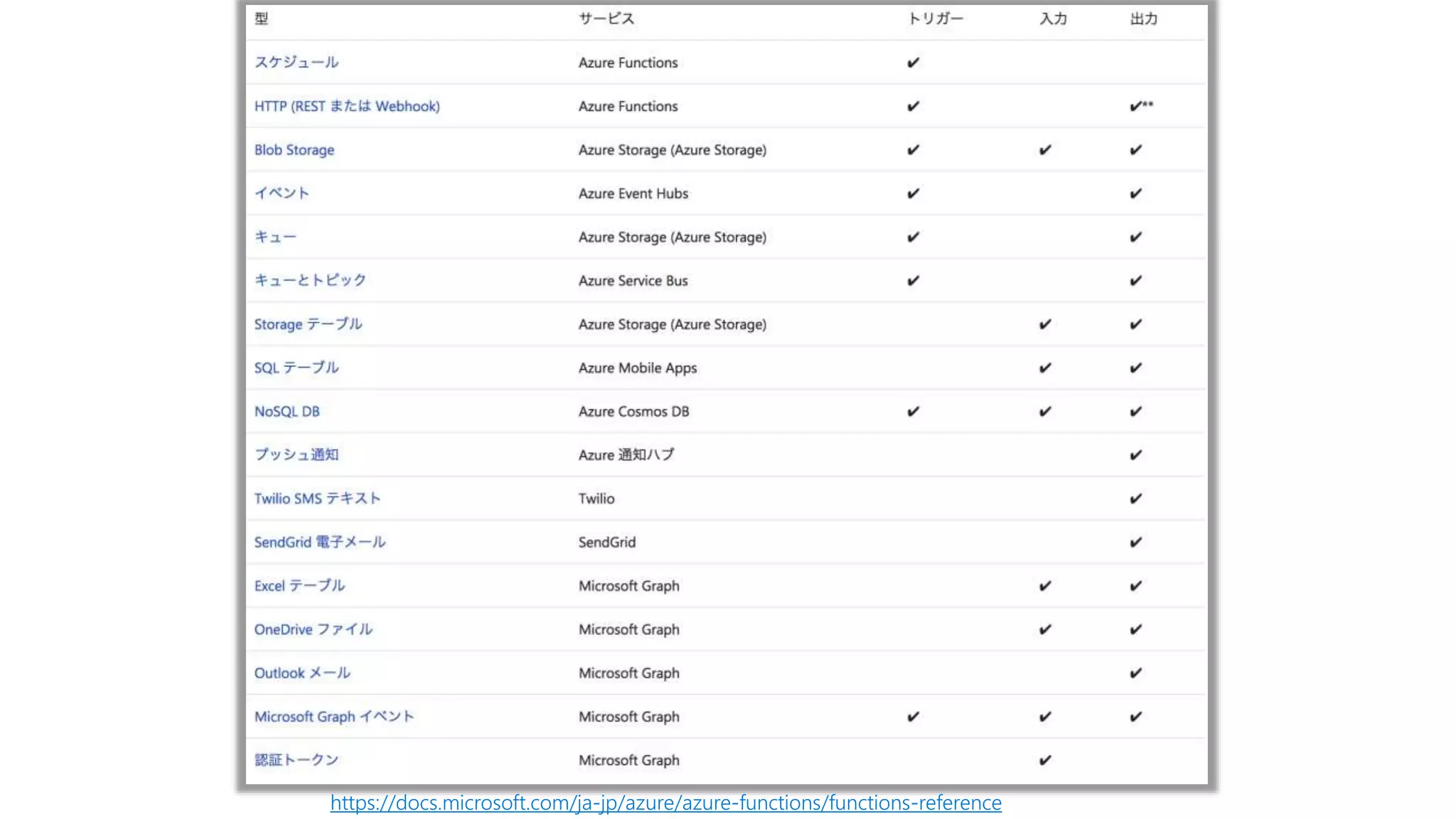Select Microsoft Graph in the Excel テーブル row
1456x819 pixels.
tap(629, 587)
